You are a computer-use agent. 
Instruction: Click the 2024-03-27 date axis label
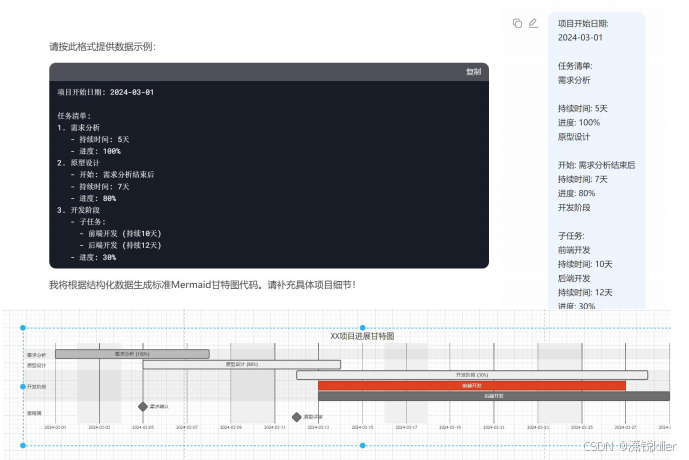pos(625,427)
